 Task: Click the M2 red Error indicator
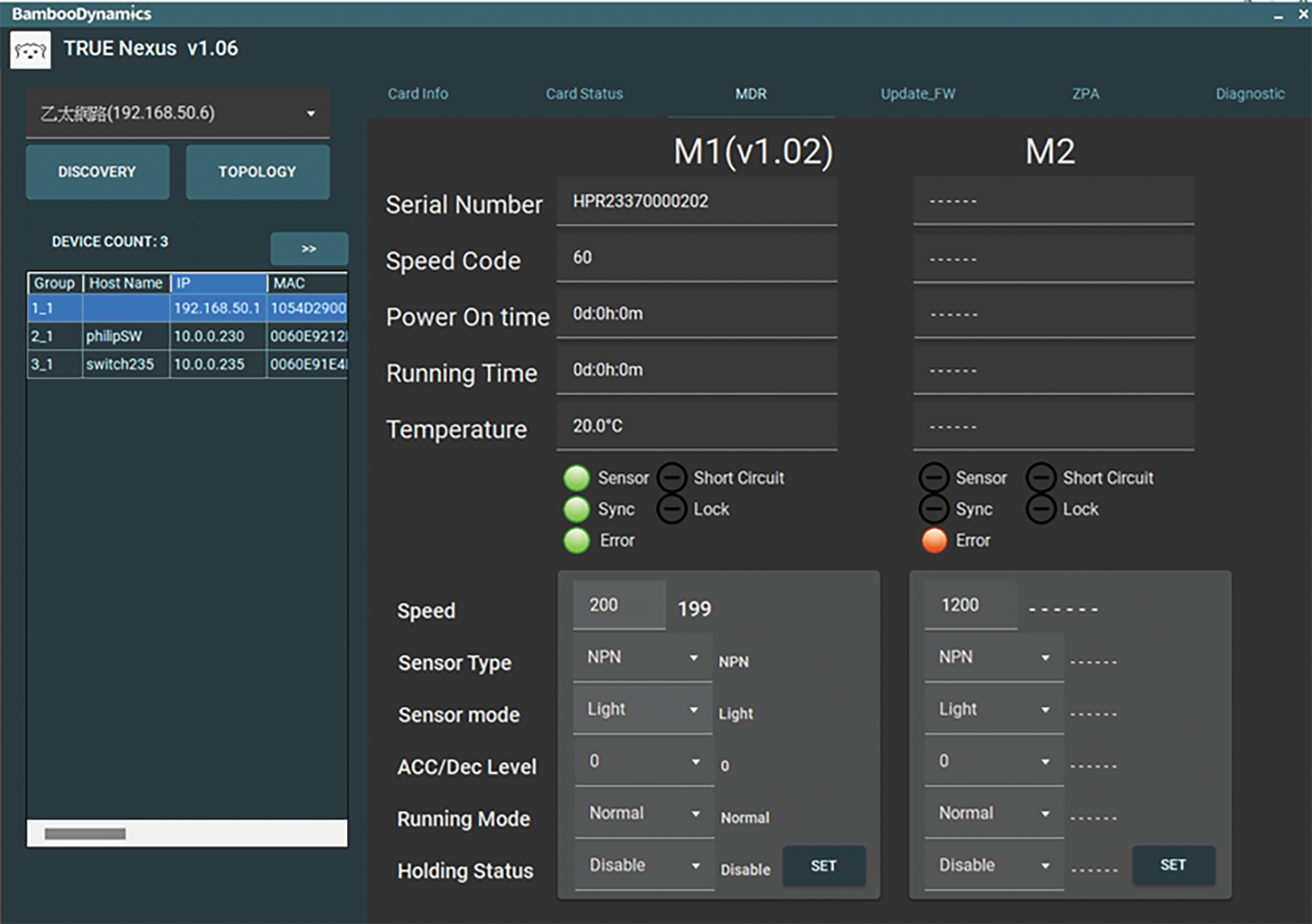935,540
